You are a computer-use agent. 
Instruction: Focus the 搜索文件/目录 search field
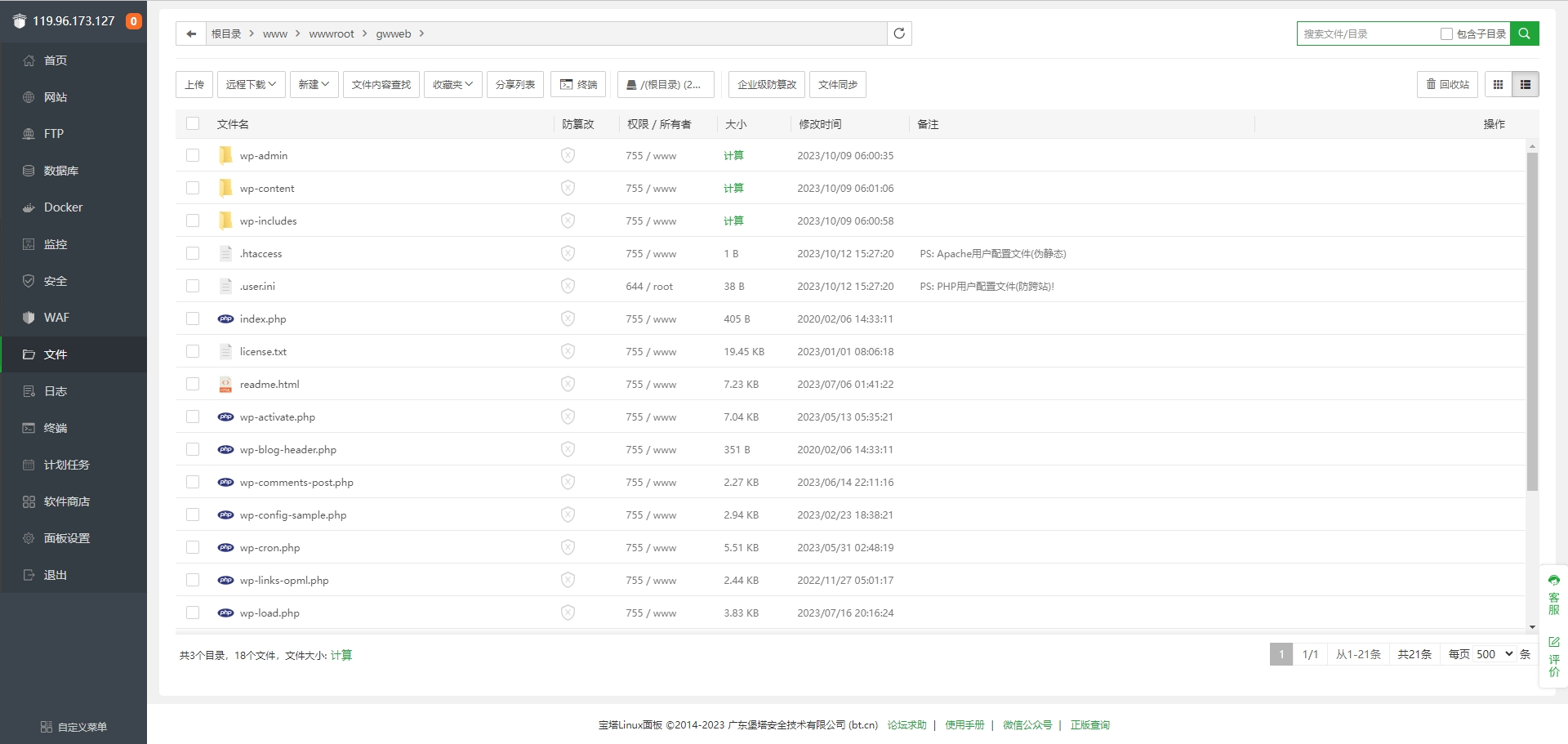(1368, 33)
